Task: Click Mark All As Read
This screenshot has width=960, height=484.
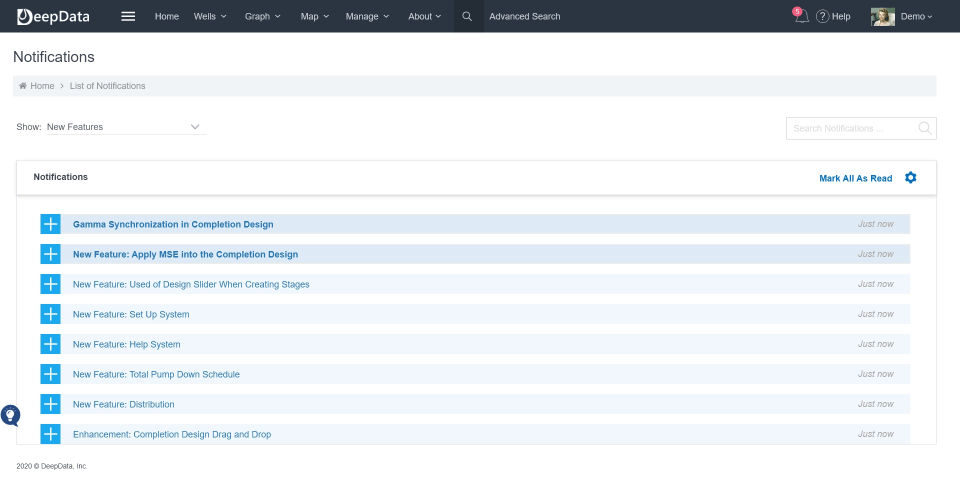Action: click(x=855, y=178)
